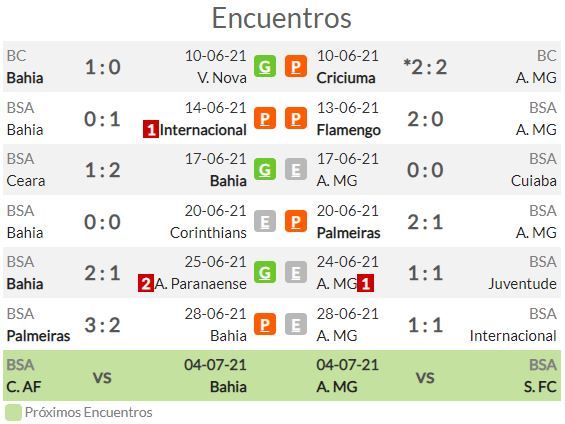Click the green G badge for Bahia vs V. Nova
This screenshot has height=424, width=565.
coord(265,66)
